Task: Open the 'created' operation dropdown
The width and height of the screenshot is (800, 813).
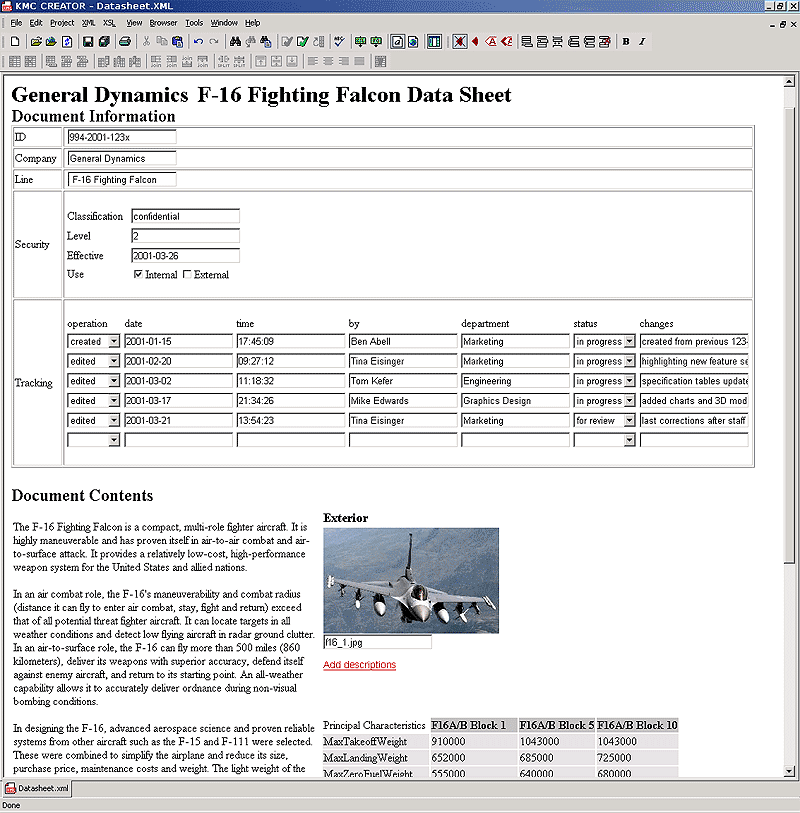Action: point(114,341)
